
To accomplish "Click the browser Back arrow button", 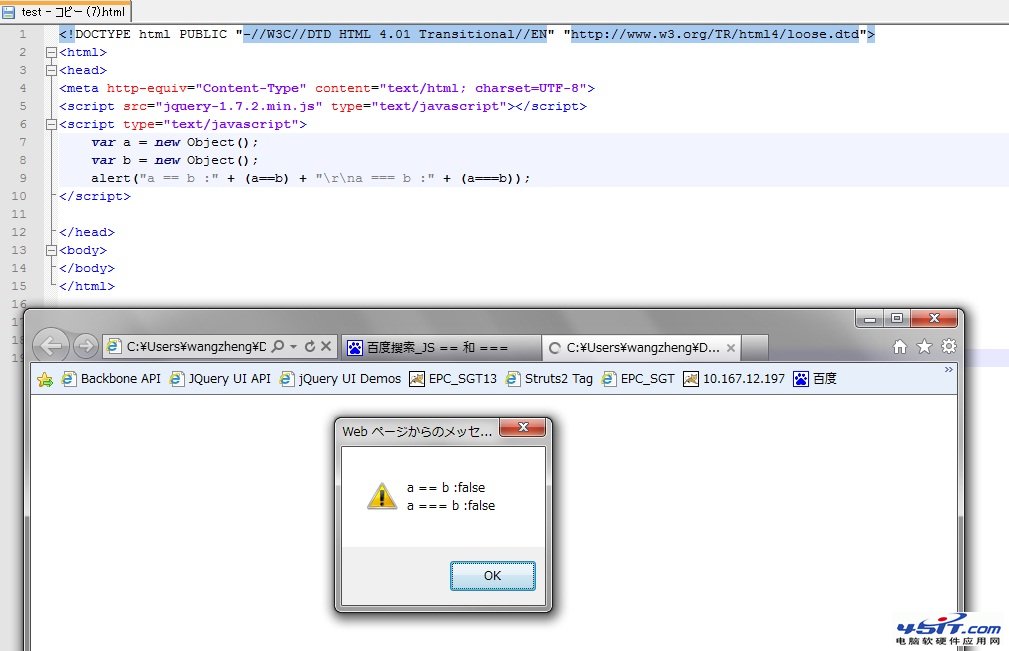I will point(50,346).
